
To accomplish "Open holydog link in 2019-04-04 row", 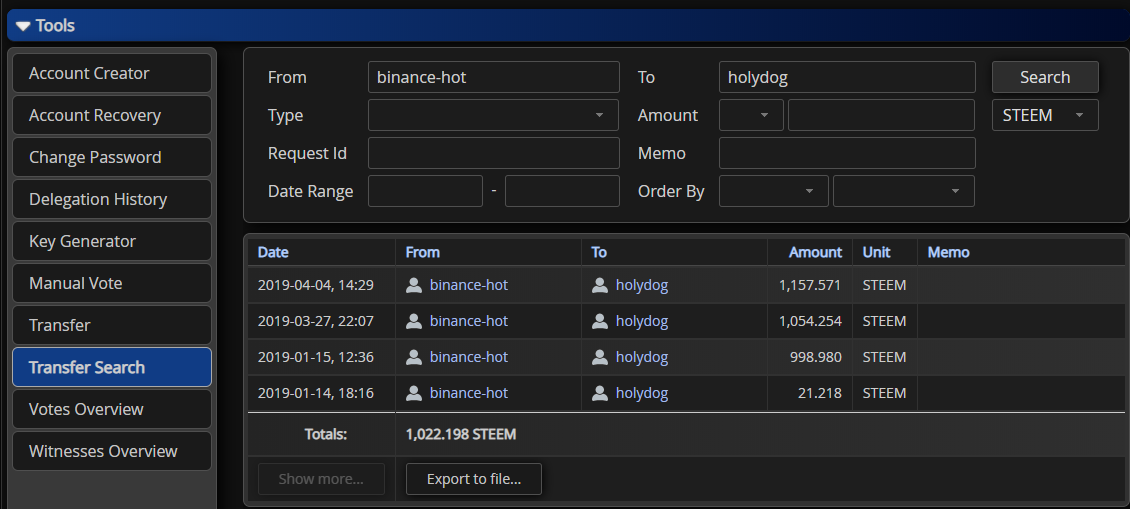I will click(x=642, y=285).
